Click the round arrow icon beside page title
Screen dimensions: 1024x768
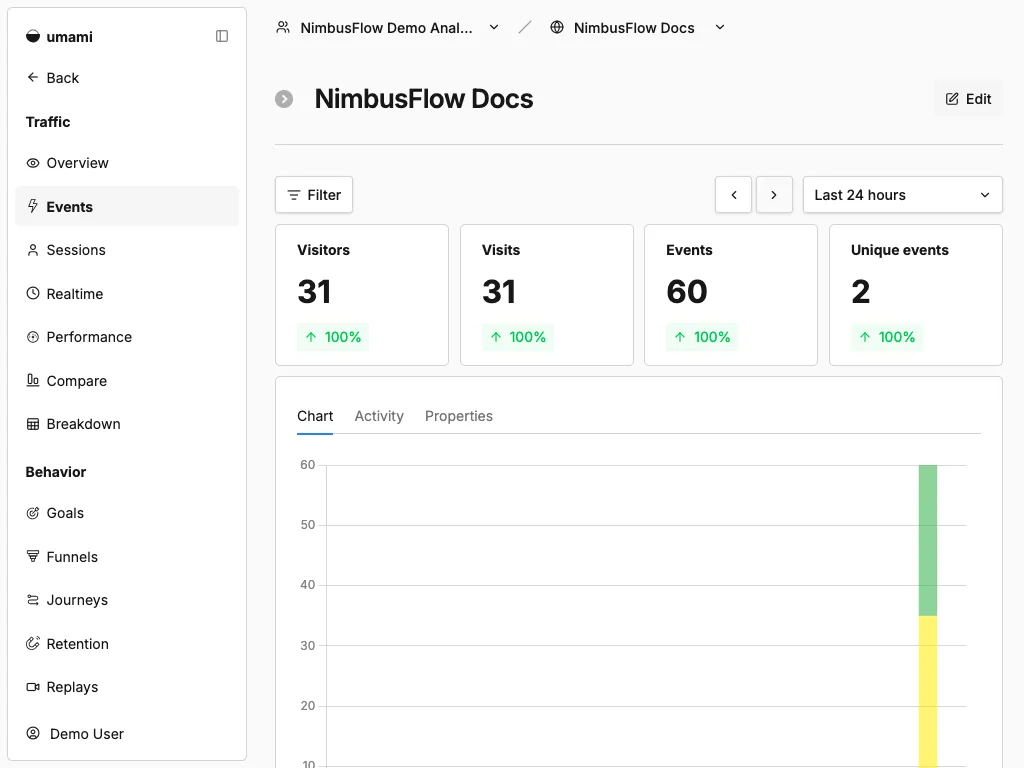tap(284, 99)
